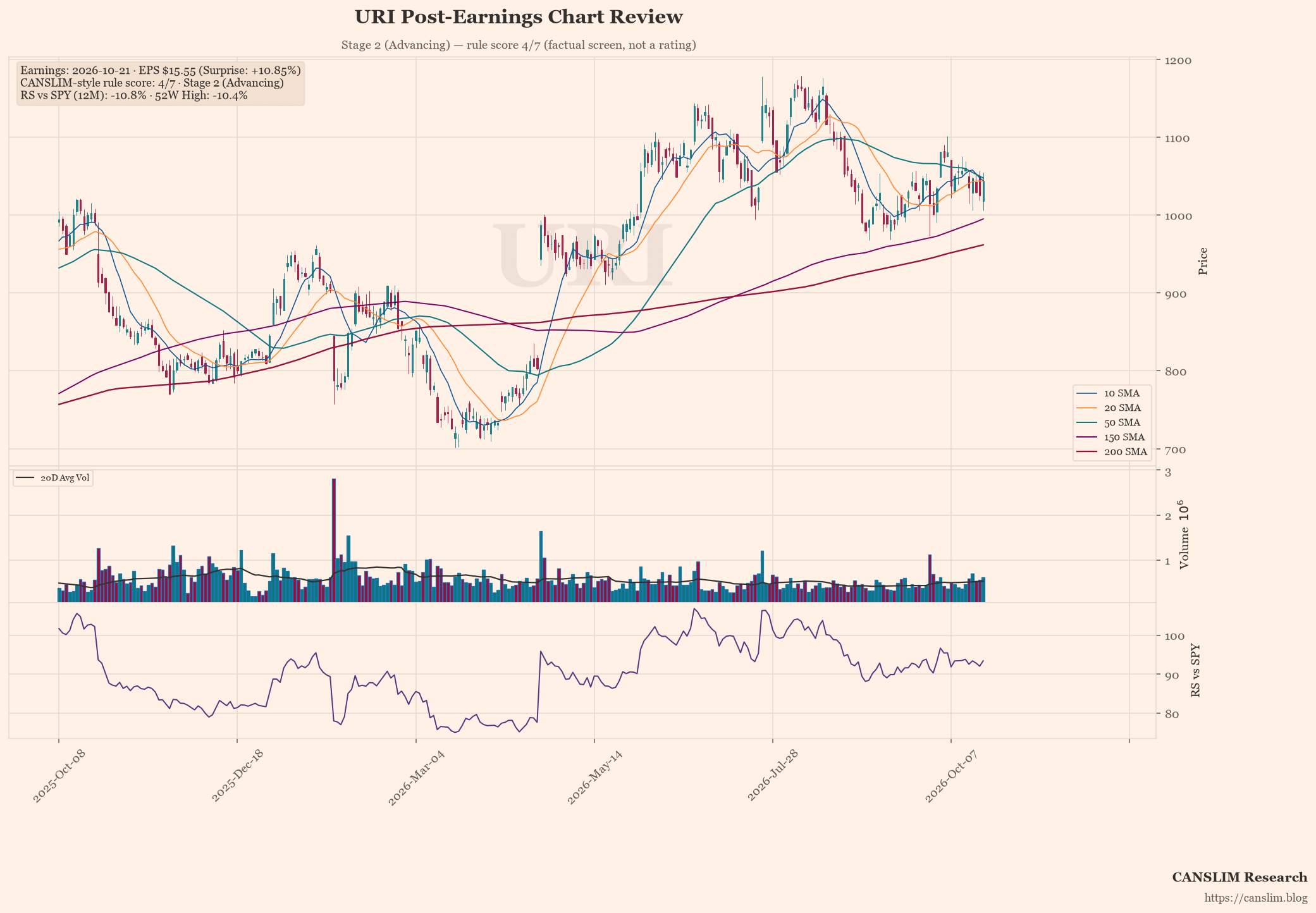Click the '20D Avg Vol' legend entry
This screenshot has width=1316, height=913.
(x=53, y=478)
